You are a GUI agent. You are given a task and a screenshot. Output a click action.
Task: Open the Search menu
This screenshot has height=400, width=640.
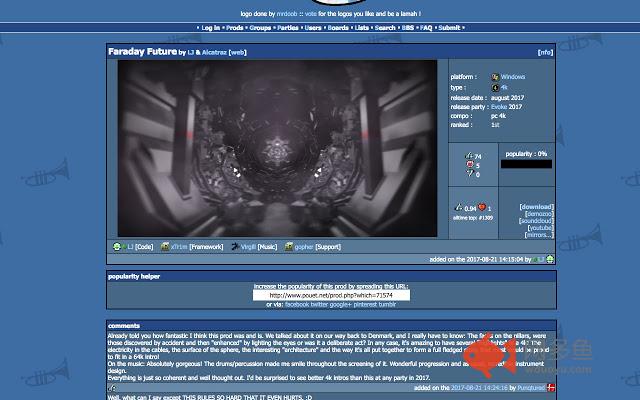tap(385, 28)
